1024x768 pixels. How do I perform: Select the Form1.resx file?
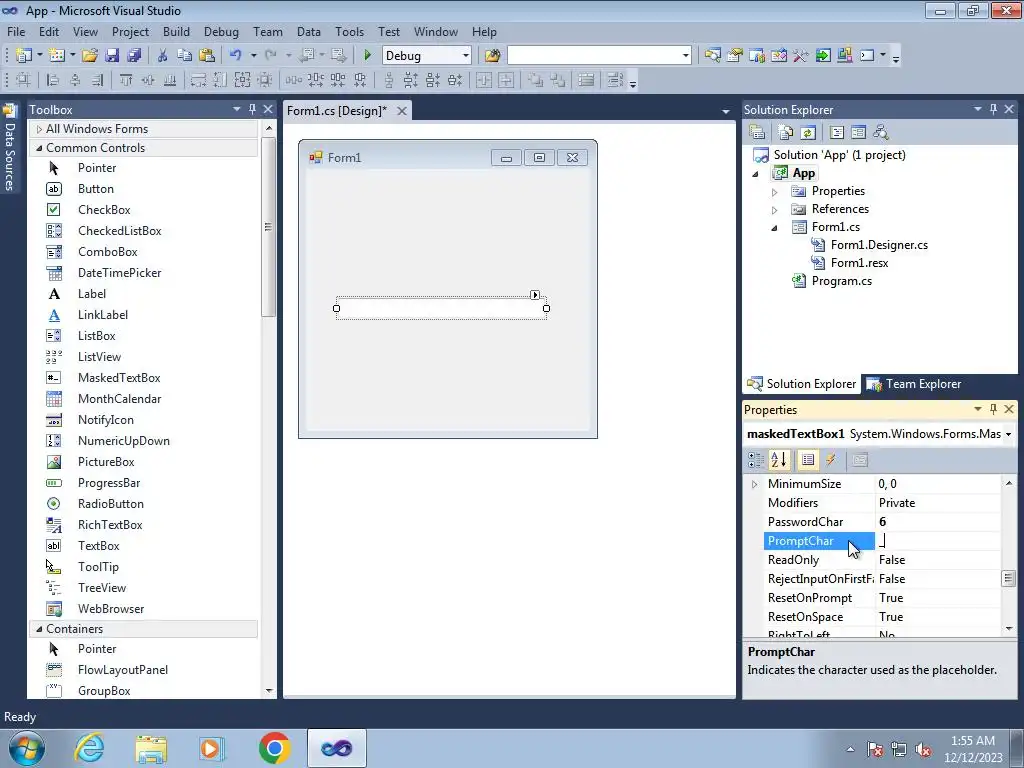click(859, 263)
